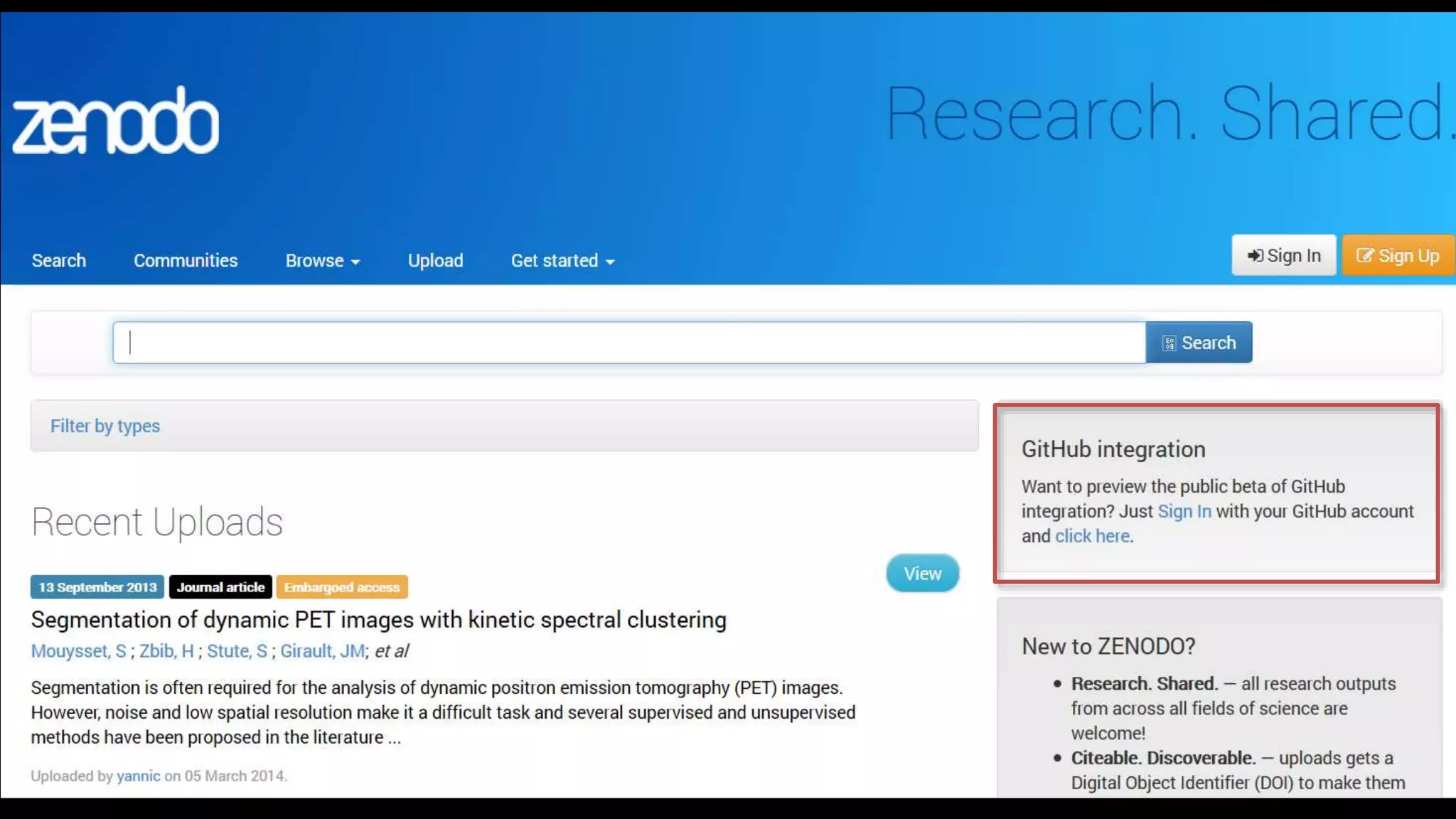Expand the Browse dropdown menu

[x=322, y=260]
